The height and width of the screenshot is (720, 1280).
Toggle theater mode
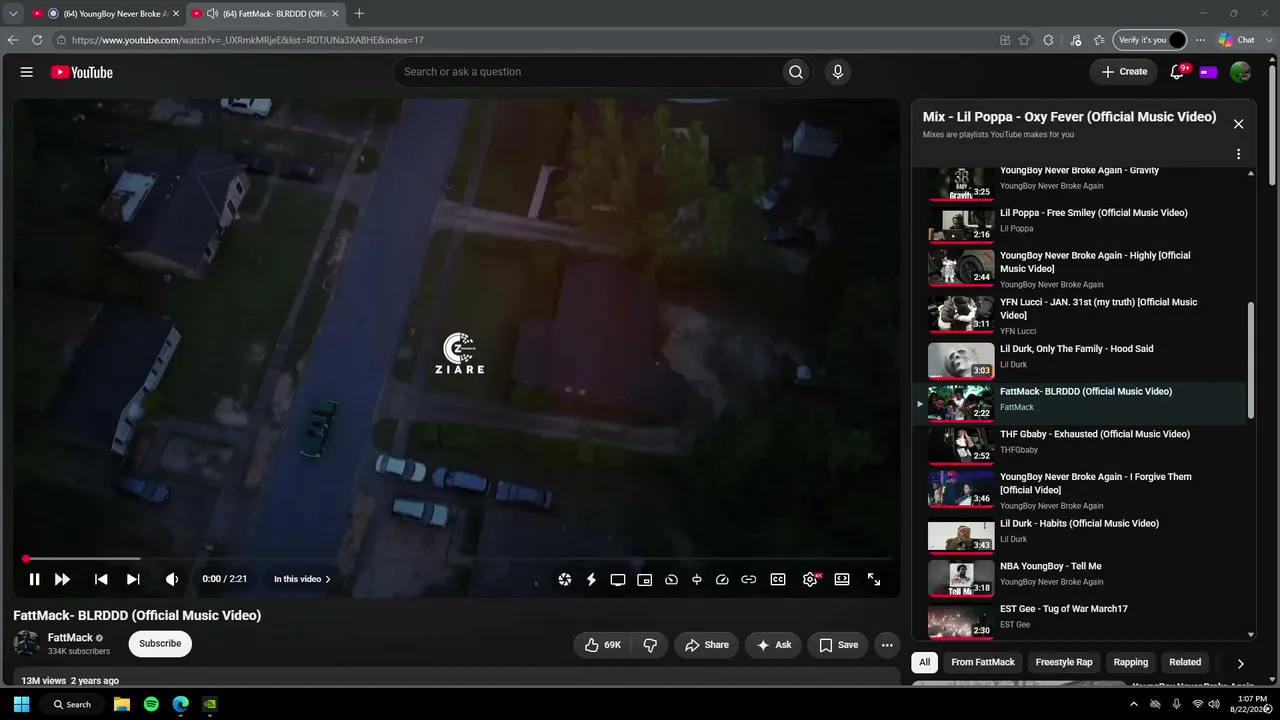tap(842, 579)
